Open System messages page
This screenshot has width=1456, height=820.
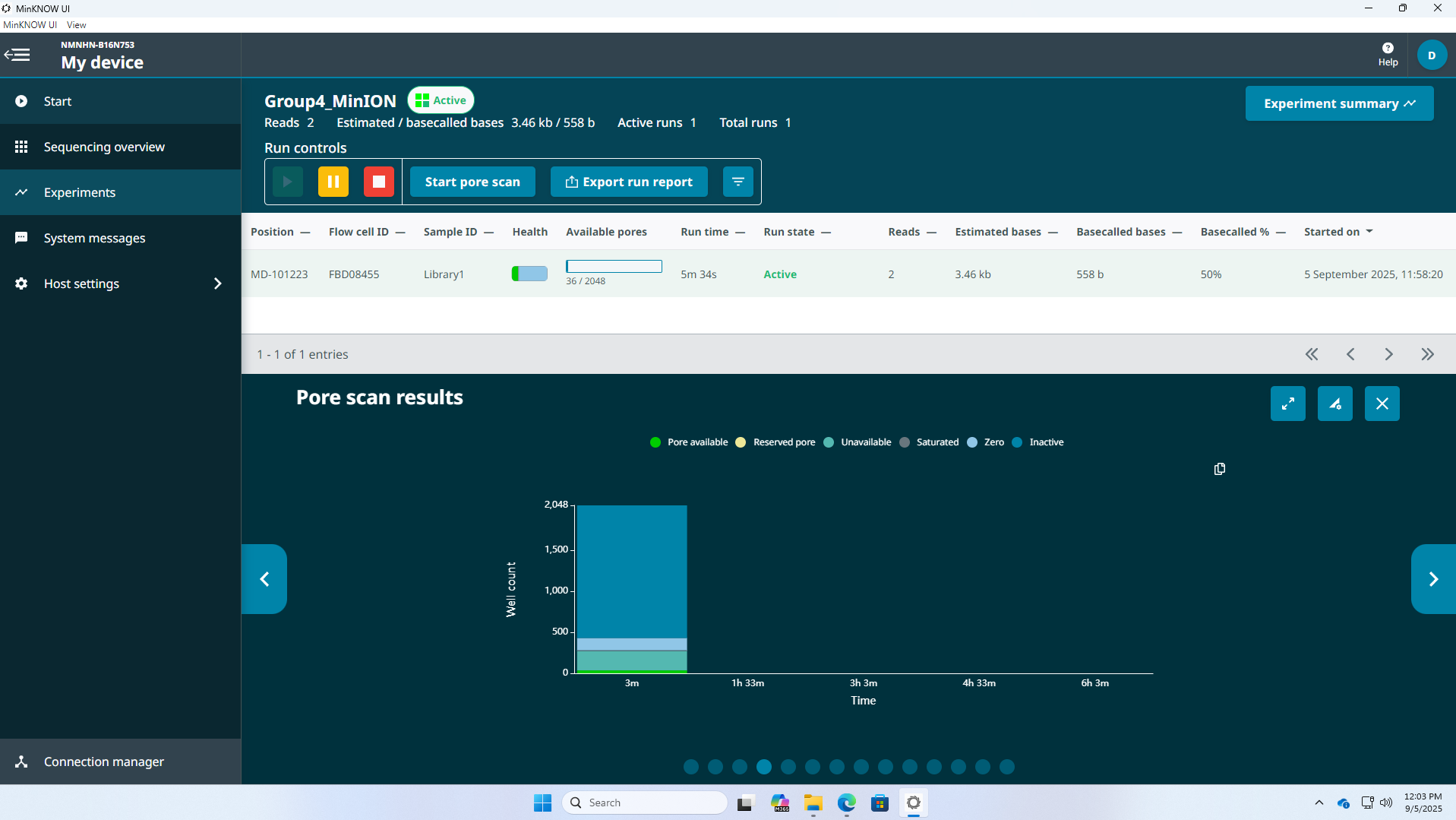tap(94, 238)
